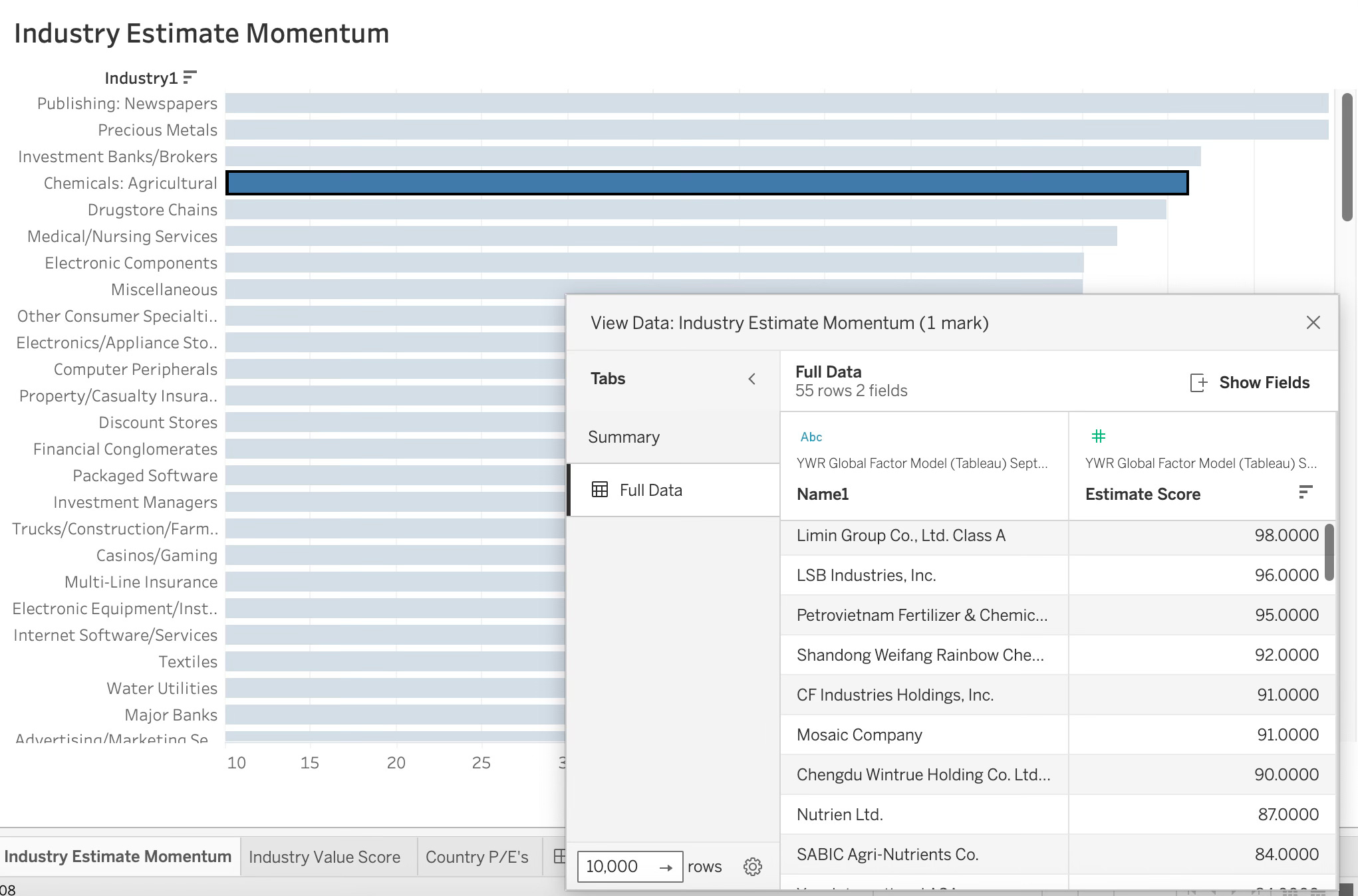Click the Show Fields icon button

click(x=1198, y=383)
